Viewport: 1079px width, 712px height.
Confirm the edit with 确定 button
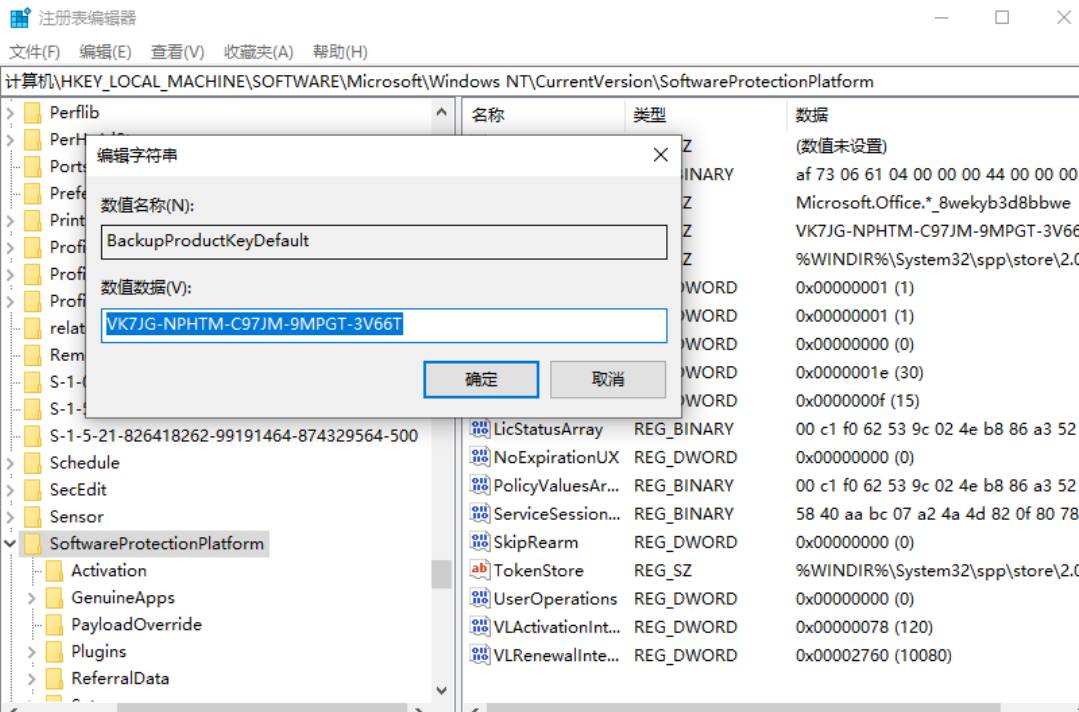point(481,379)
